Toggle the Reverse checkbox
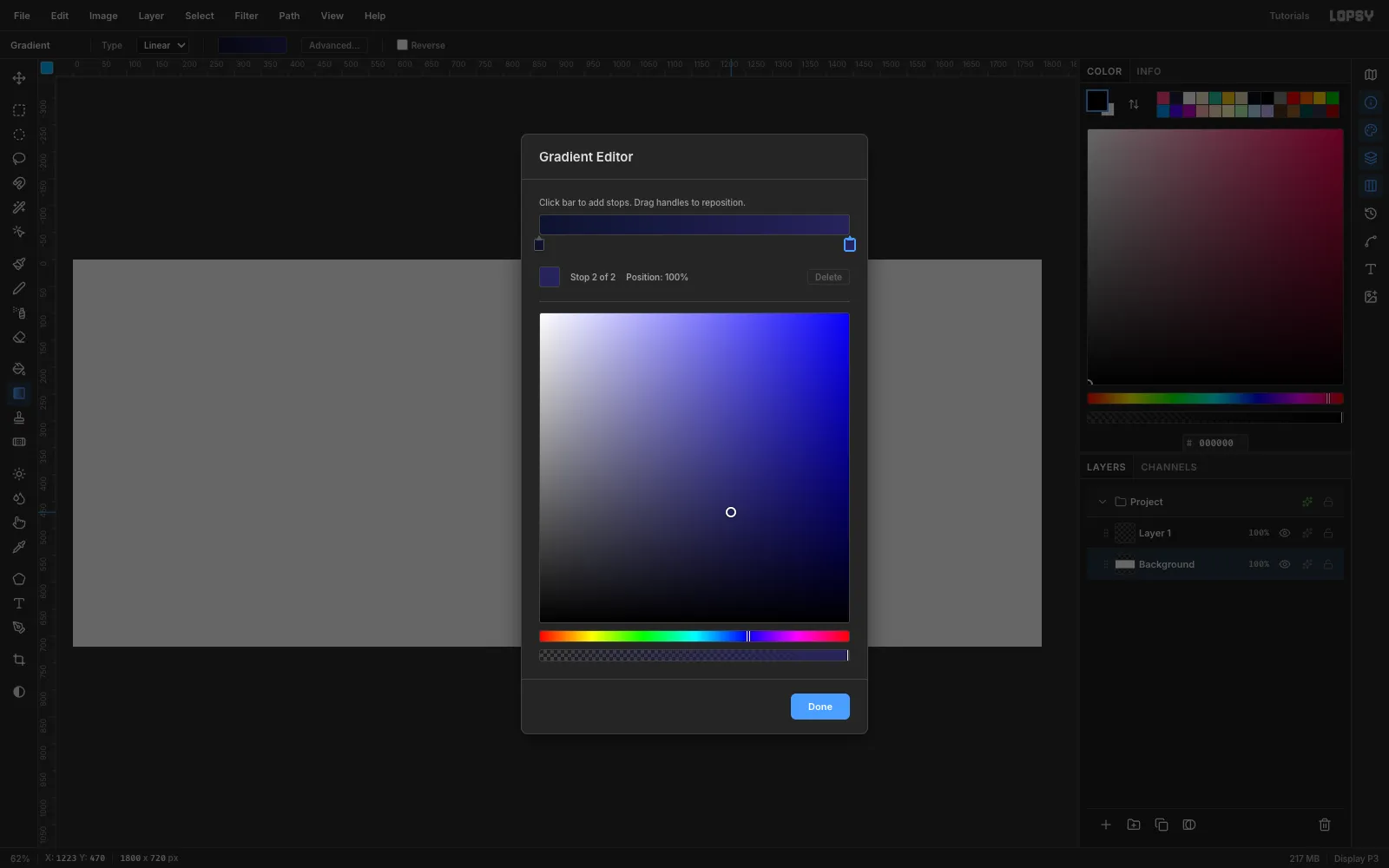Viewport: 1389px width, 868px height. 402,45
